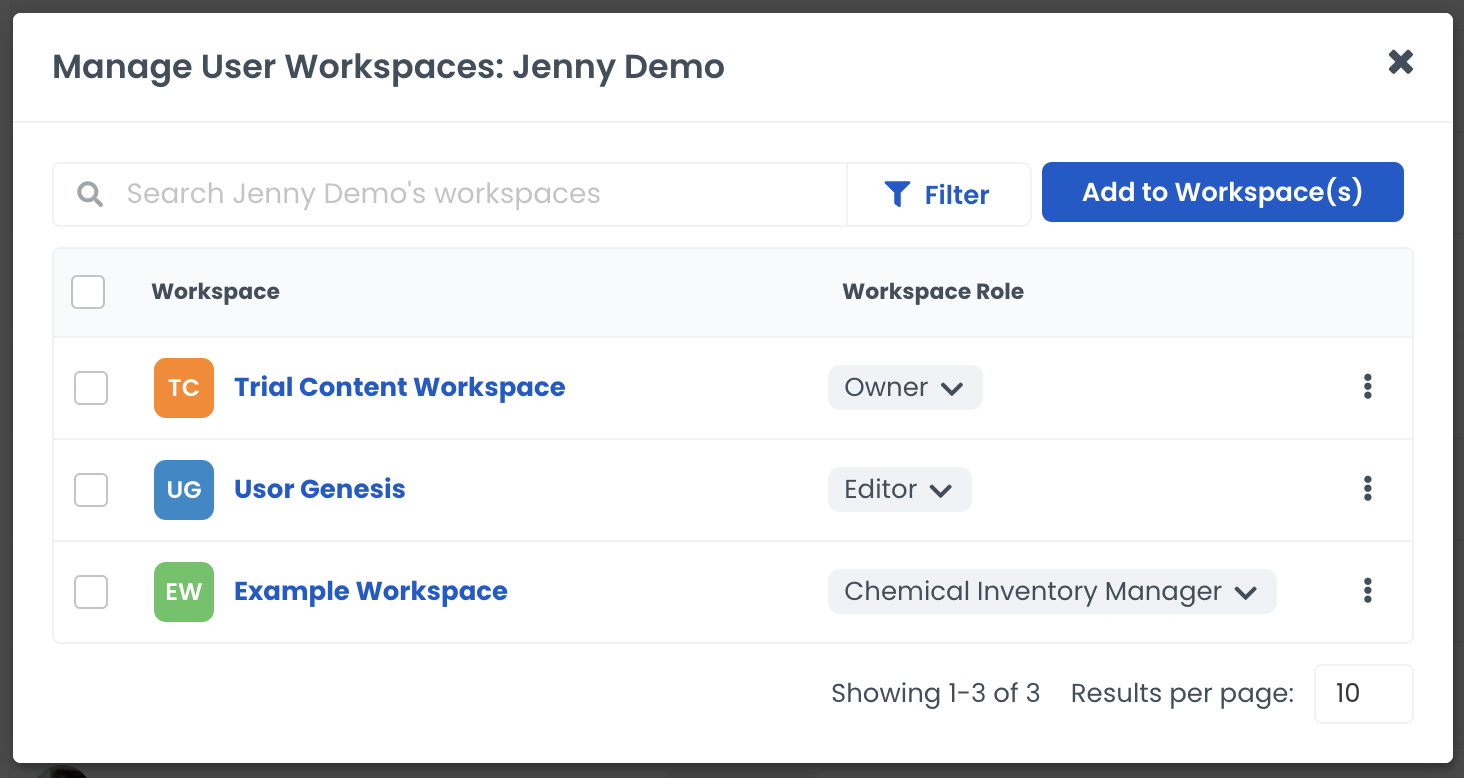Close the Manage User Workspaces dialog
The width and height of the screenshot is (1464, 778).
(x=1400, y=63)
